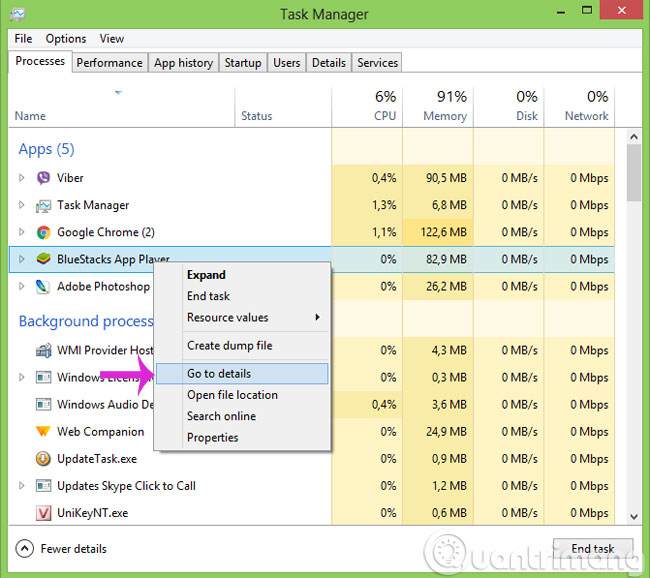Choose Open file location menu entry
The width and height of the screenshot is (650, 578).
tap(232, 395)
